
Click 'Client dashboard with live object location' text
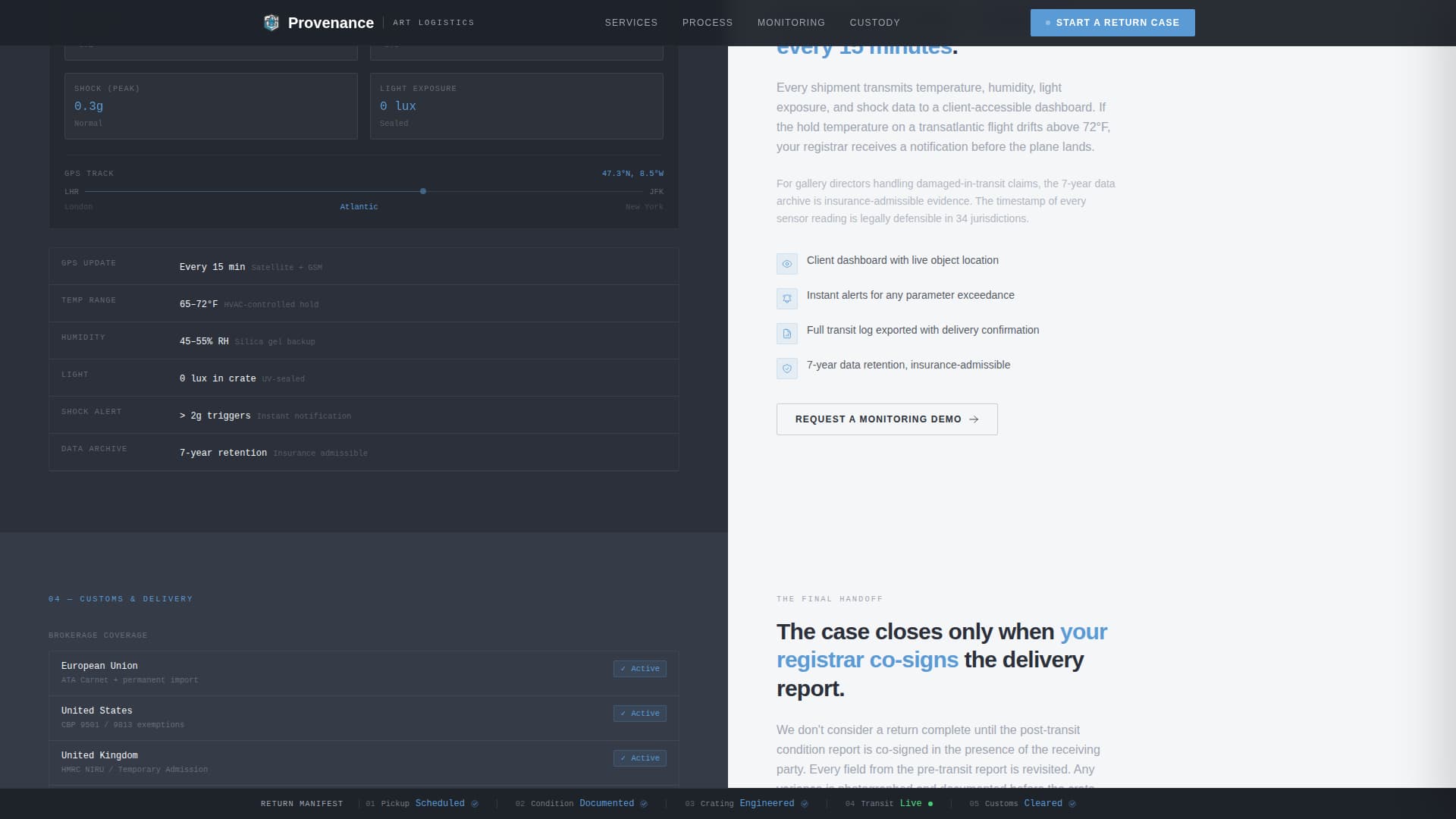click(902, 260)
